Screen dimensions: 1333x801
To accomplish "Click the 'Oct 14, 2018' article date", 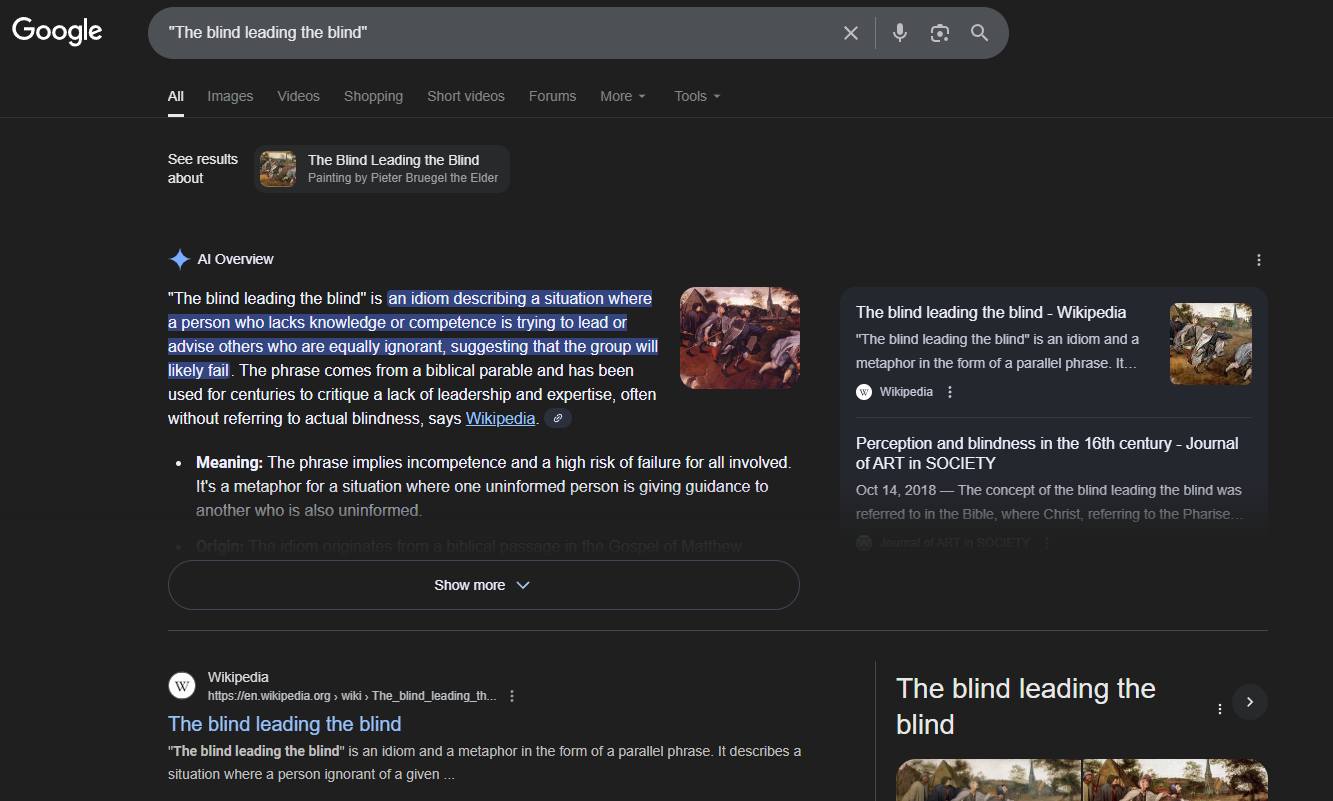I will (x=895, y=490).
